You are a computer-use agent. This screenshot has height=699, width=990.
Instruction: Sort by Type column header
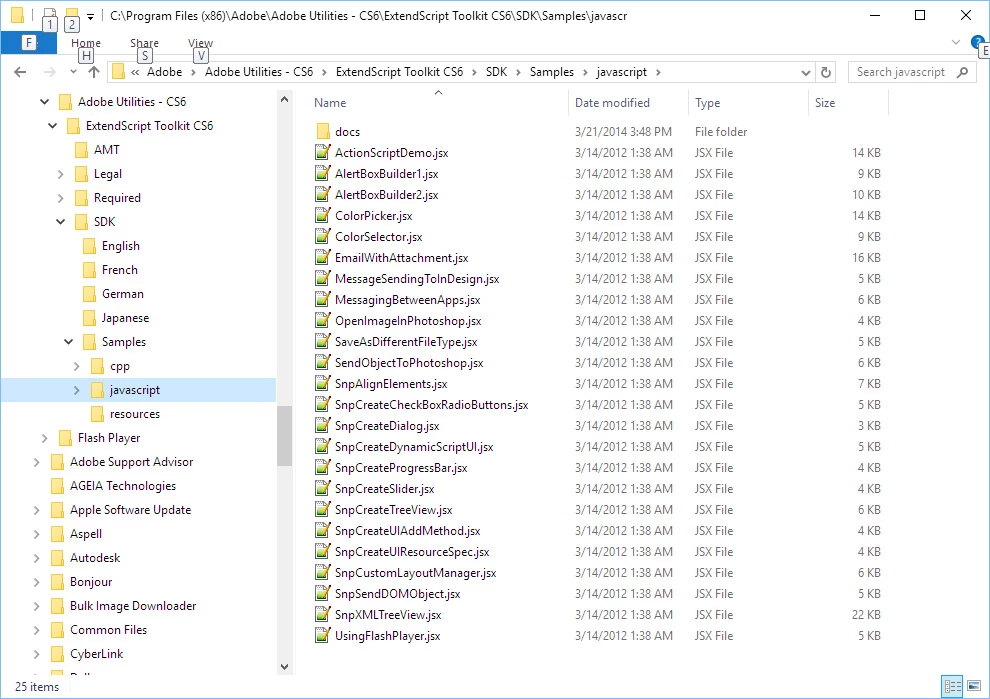point(707,102)
